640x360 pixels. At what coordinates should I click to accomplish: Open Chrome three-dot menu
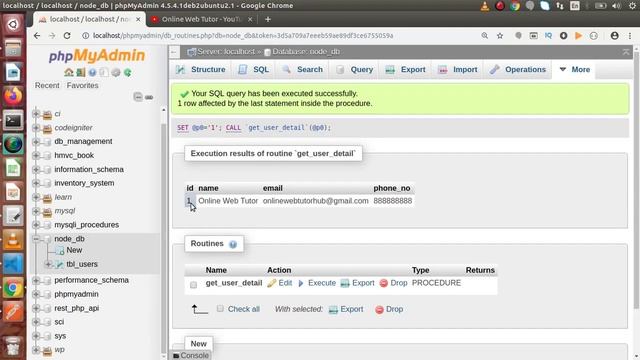coord(630,36)
